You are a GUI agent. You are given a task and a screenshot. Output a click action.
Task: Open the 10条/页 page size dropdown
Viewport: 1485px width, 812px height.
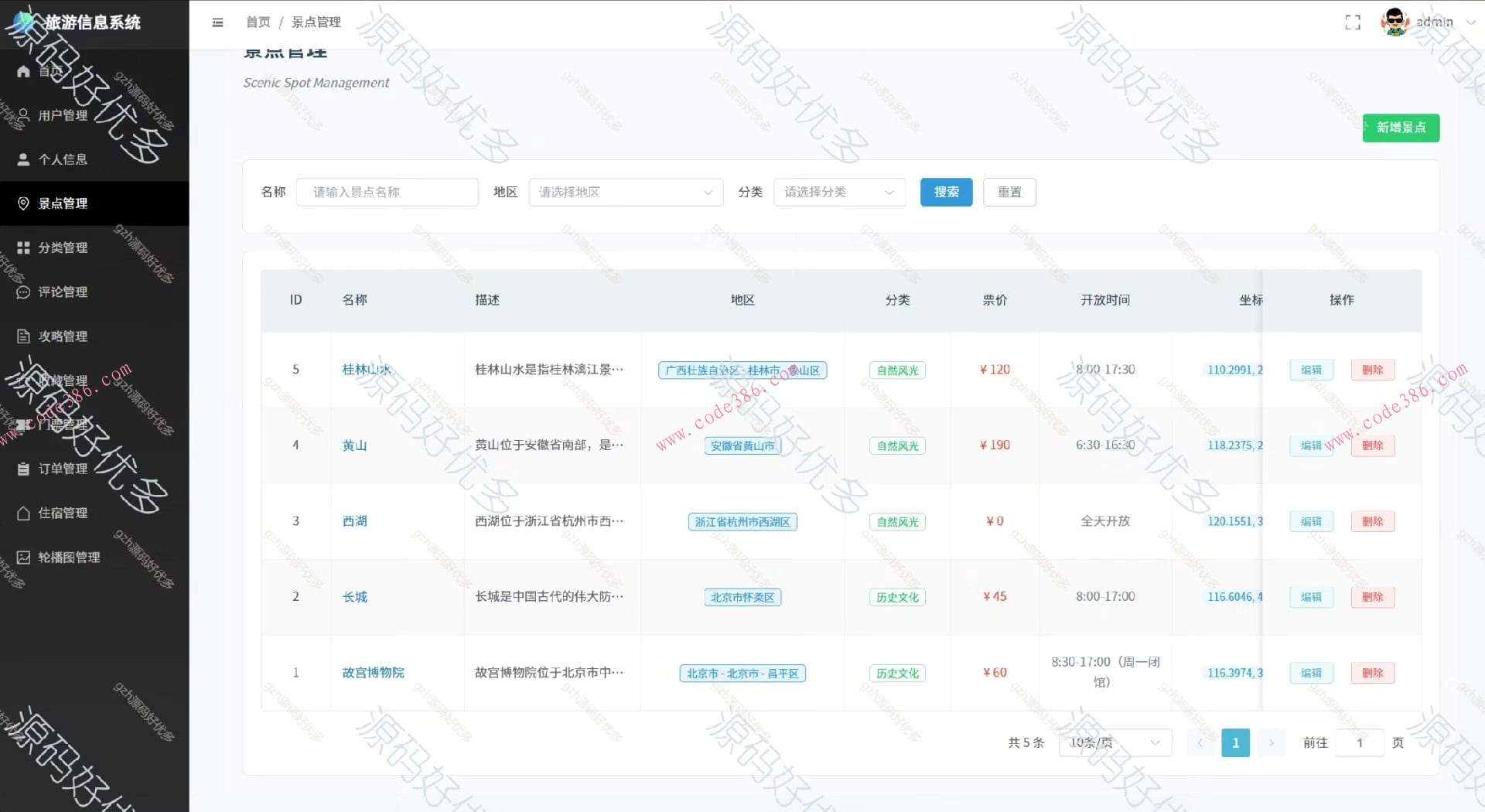[1114, 742]
